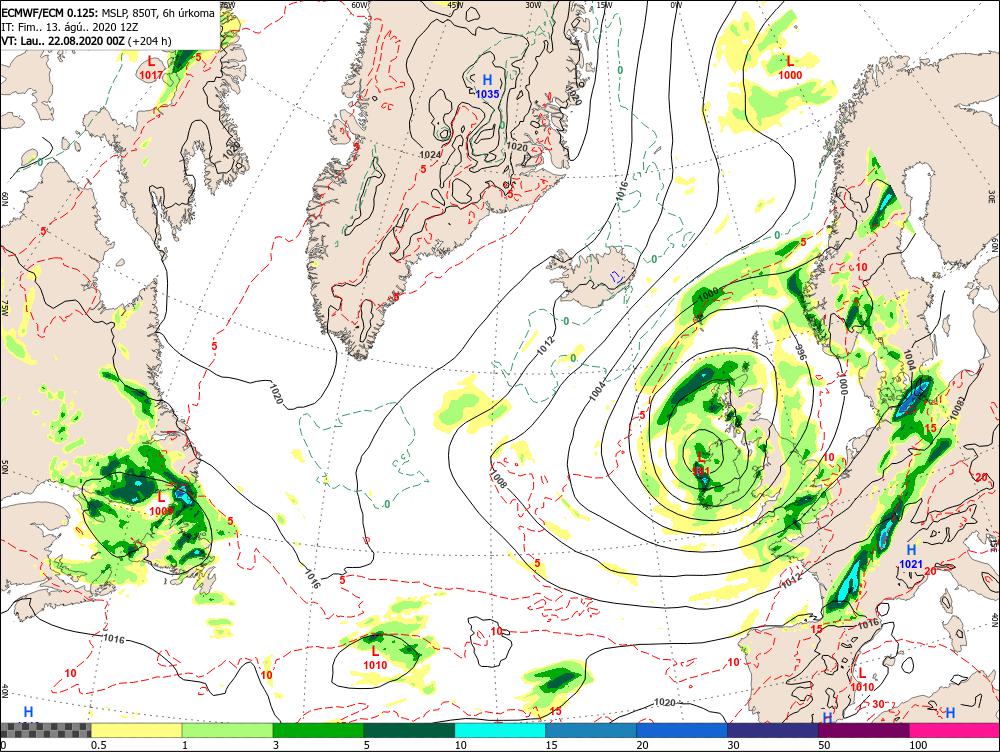
Task: Click the '(+204 h)' forecast offset text
Action: click(150, 41)
